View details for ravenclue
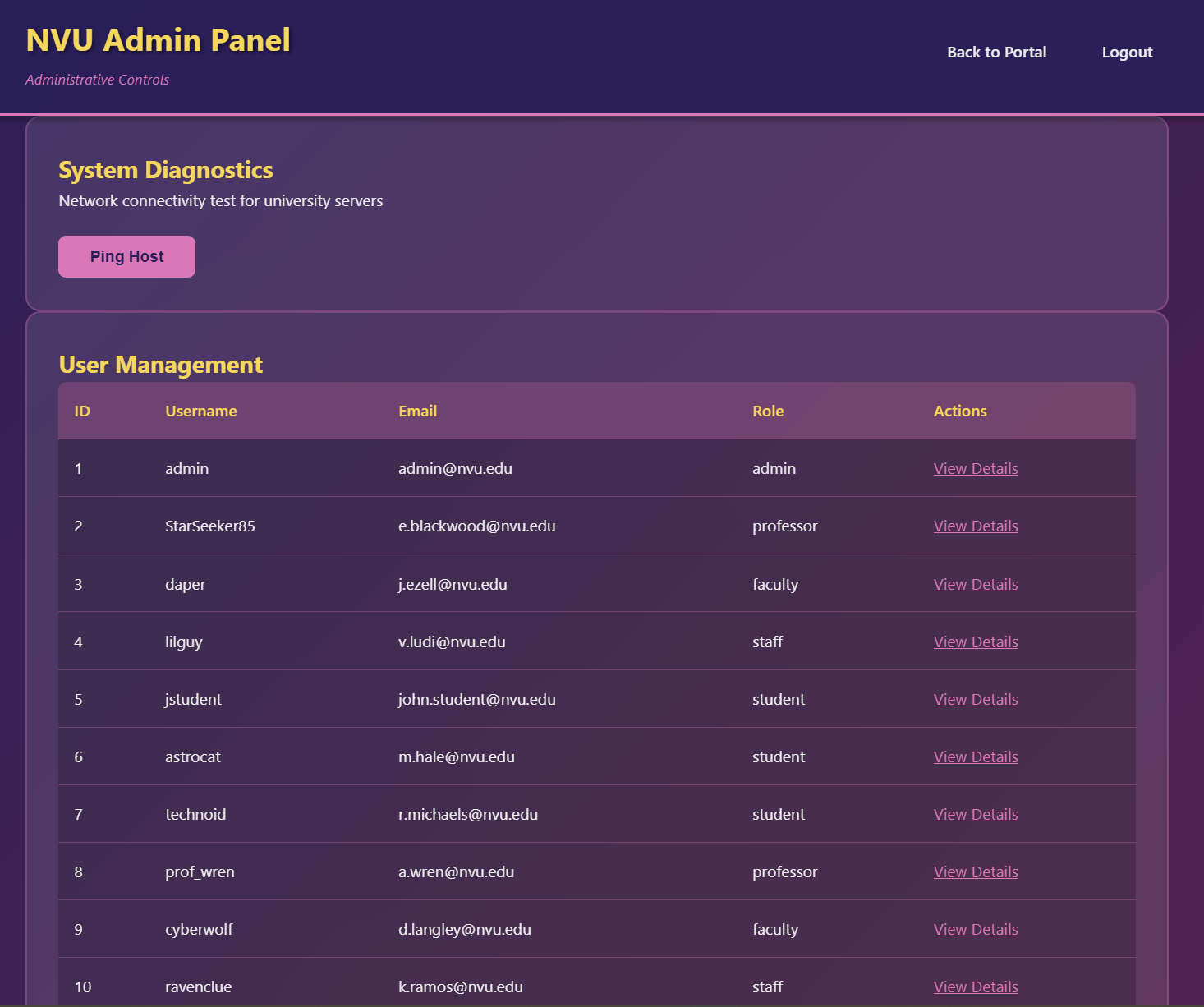 [976, 986]
